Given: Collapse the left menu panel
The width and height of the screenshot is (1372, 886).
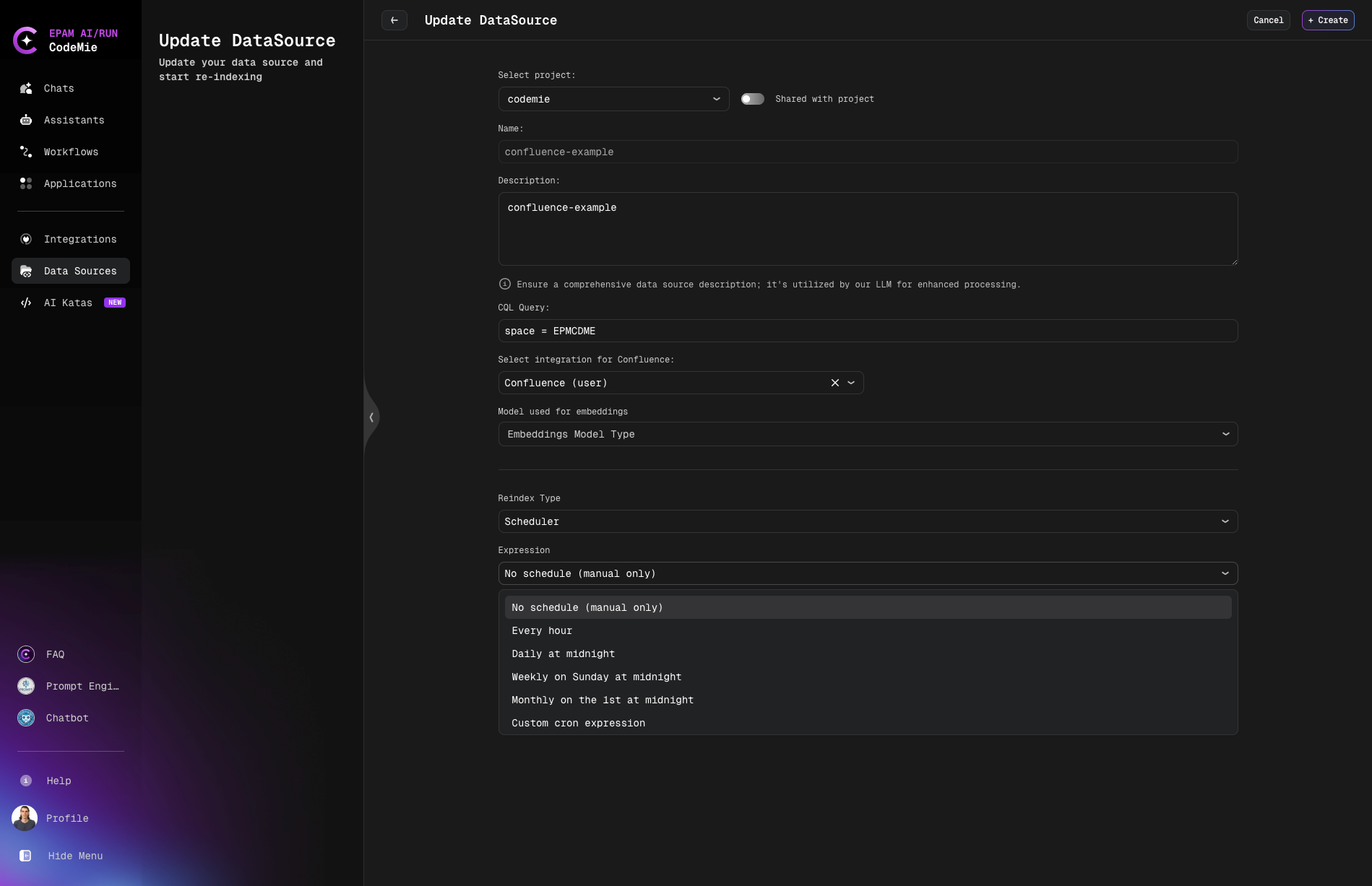Looking at the screenshot, I should 371,417.
